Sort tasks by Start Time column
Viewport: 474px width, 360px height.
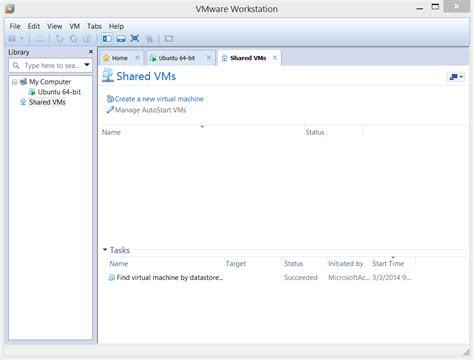coord(388,264)
